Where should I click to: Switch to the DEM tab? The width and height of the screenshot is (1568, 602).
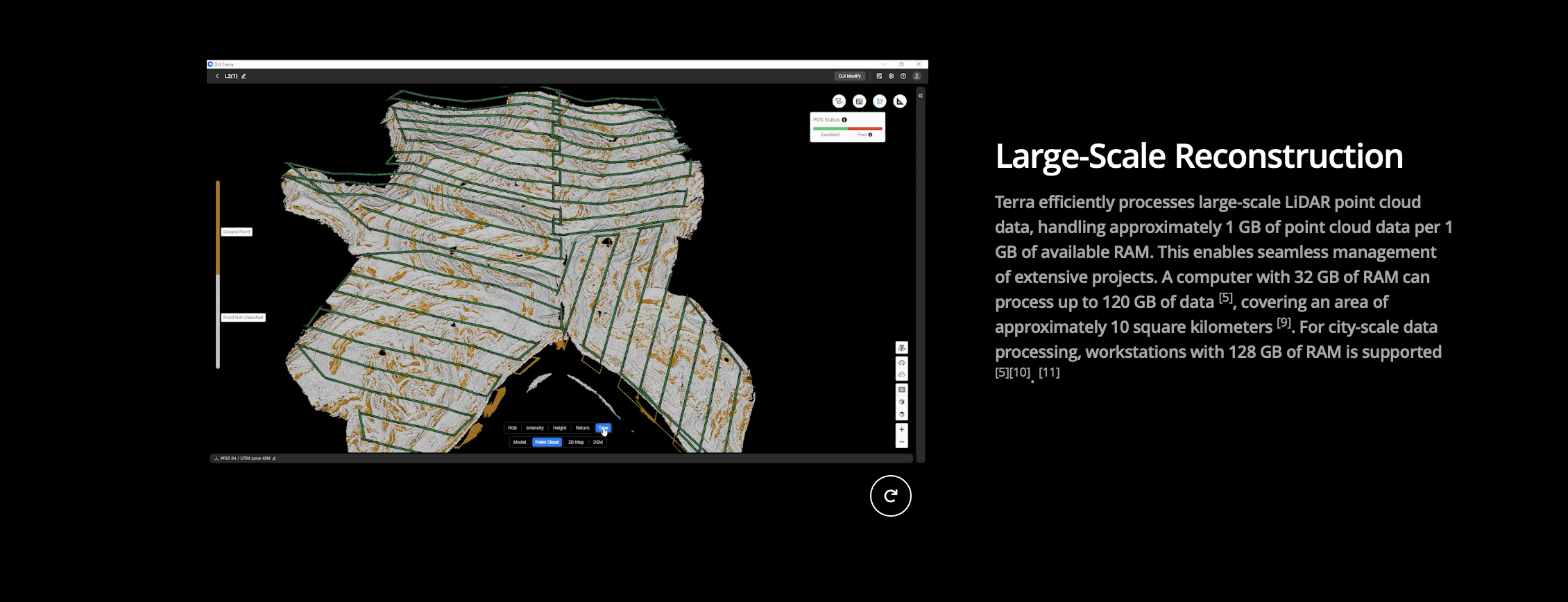[598, 442]
